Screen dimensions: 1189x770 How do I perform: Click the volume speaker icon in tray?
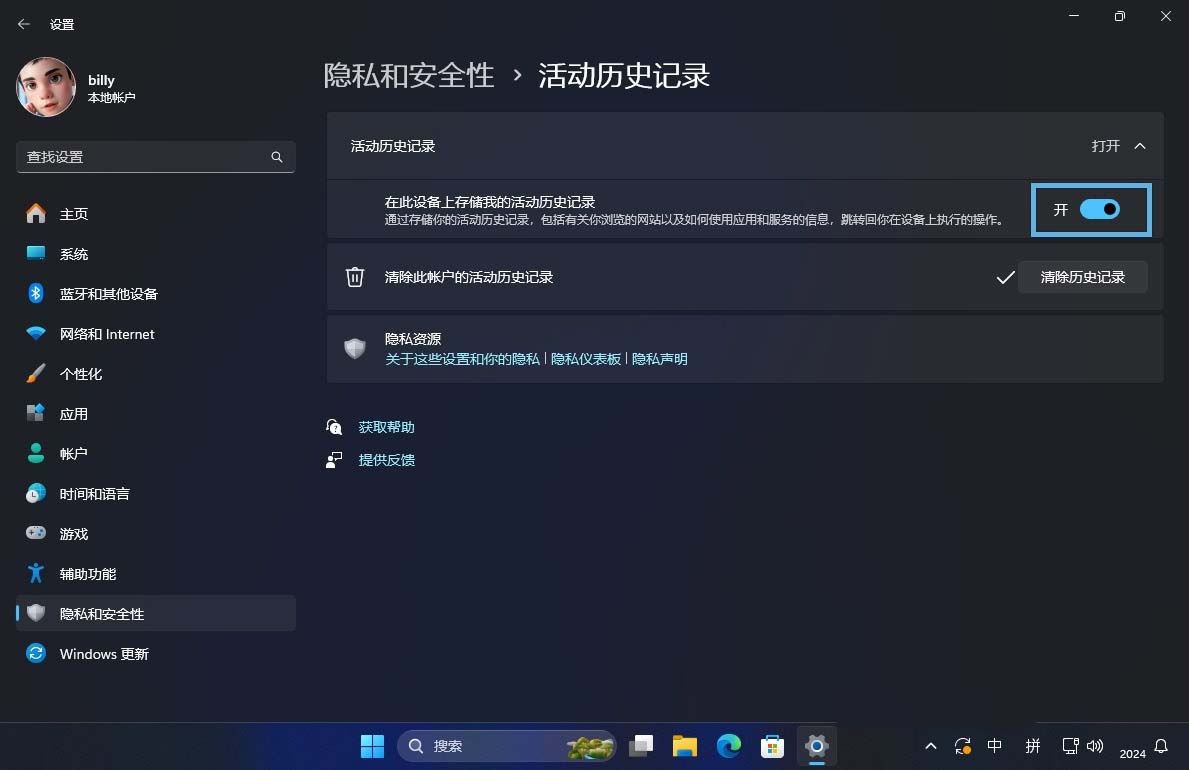(x=1095, y=746)
